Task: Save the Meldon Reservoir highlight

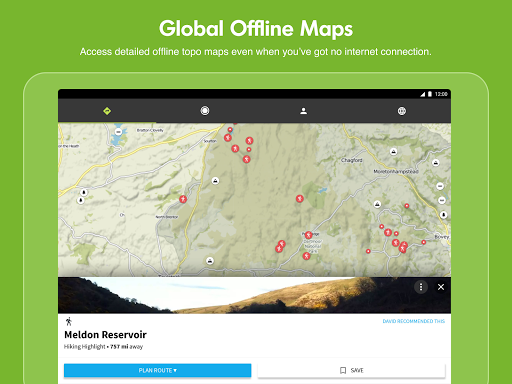Action: pyautogui.click(x=351, y=370)
